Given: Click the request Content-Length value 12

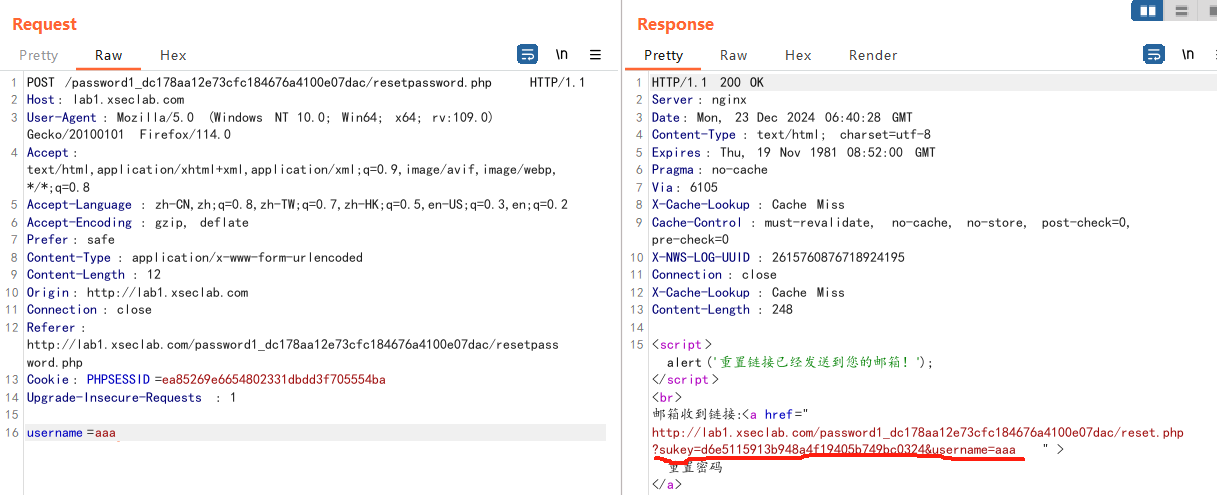Looking at the screenshot, I should (x=153, y=275).
